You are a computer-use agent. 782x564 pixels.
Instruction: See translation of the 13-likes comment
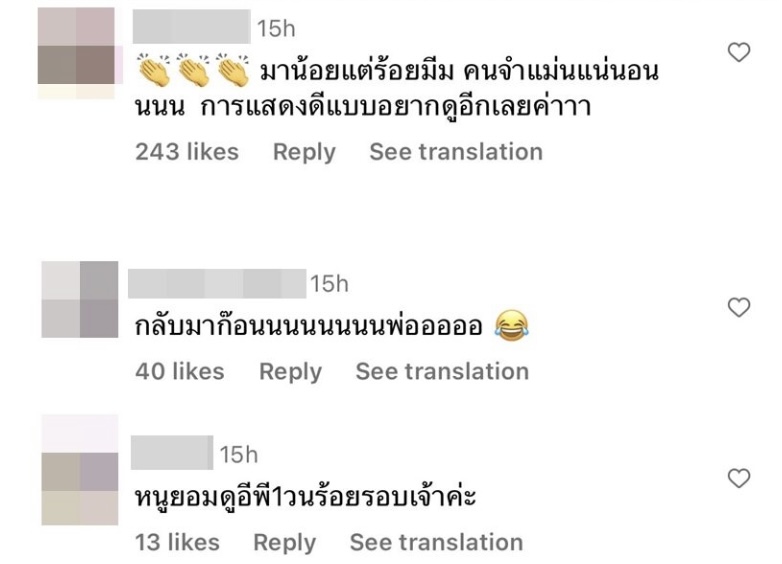coord(436,542)
